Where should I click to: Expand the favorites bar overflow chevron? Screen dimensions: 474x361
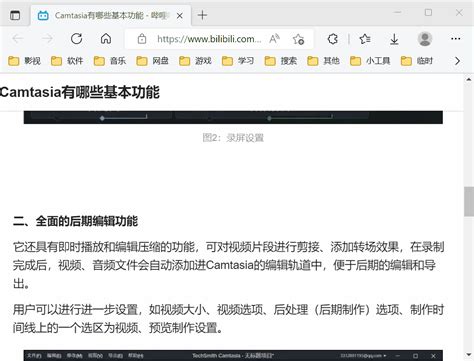coord(457,61)
